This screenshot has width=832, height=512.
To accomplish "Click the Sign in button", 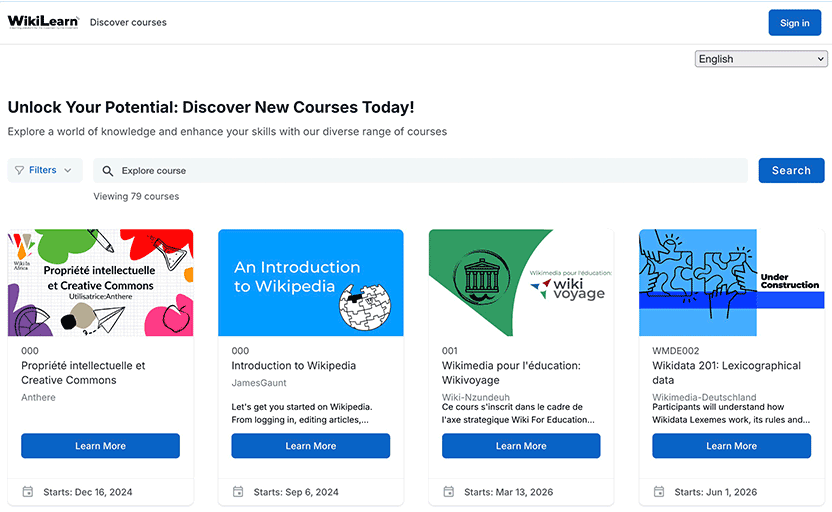I will tap(794, 23).
